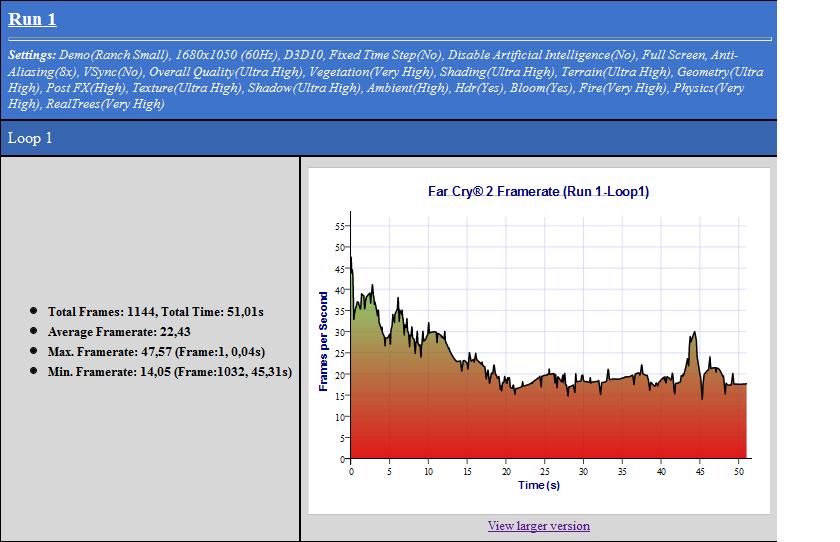Click the Run 1 heading
Image resolution: width=840 pixels, height=542 pixels.
coord(32,19)
